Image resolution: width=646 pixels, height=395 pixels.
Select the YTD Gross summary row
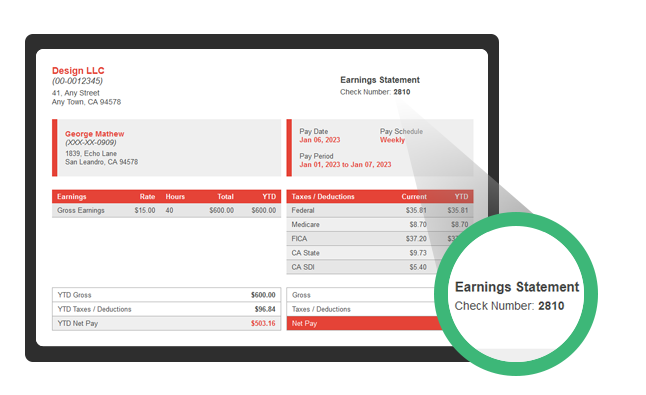[166, 295]
